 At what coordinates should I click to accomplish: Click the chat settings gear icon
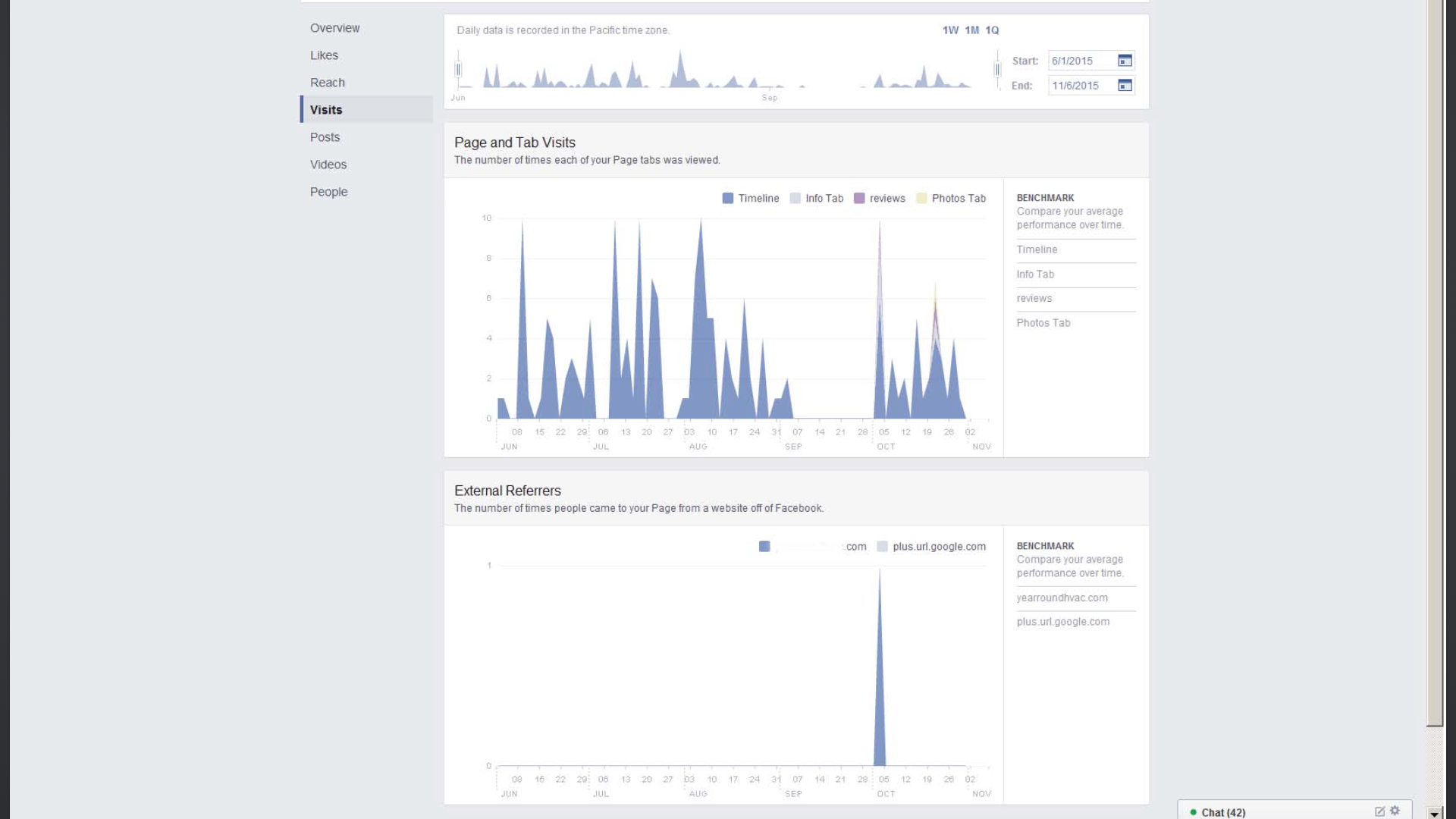pos(1395,811)
